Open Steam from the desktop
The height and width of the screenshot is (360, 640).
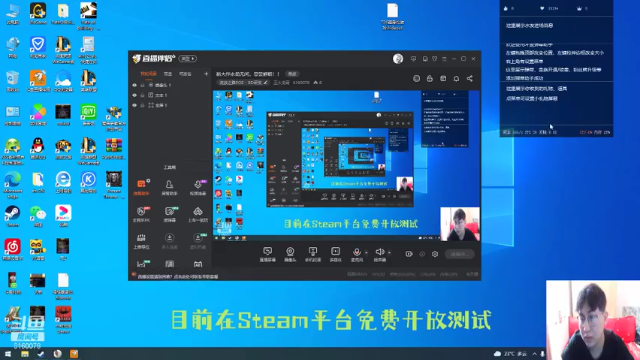pyautogui.click(x=12, y=216)
